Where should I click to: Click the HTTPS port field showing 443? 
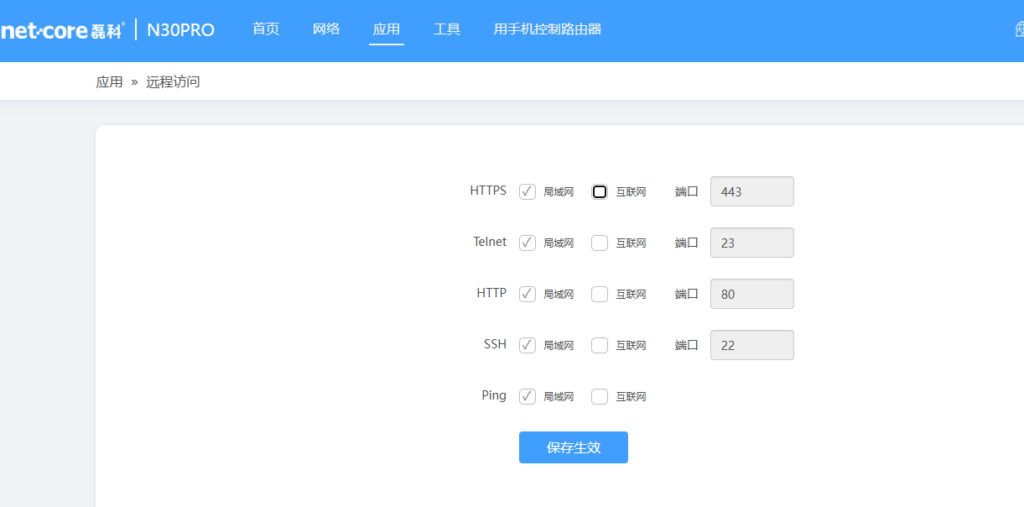pos(752,191)
